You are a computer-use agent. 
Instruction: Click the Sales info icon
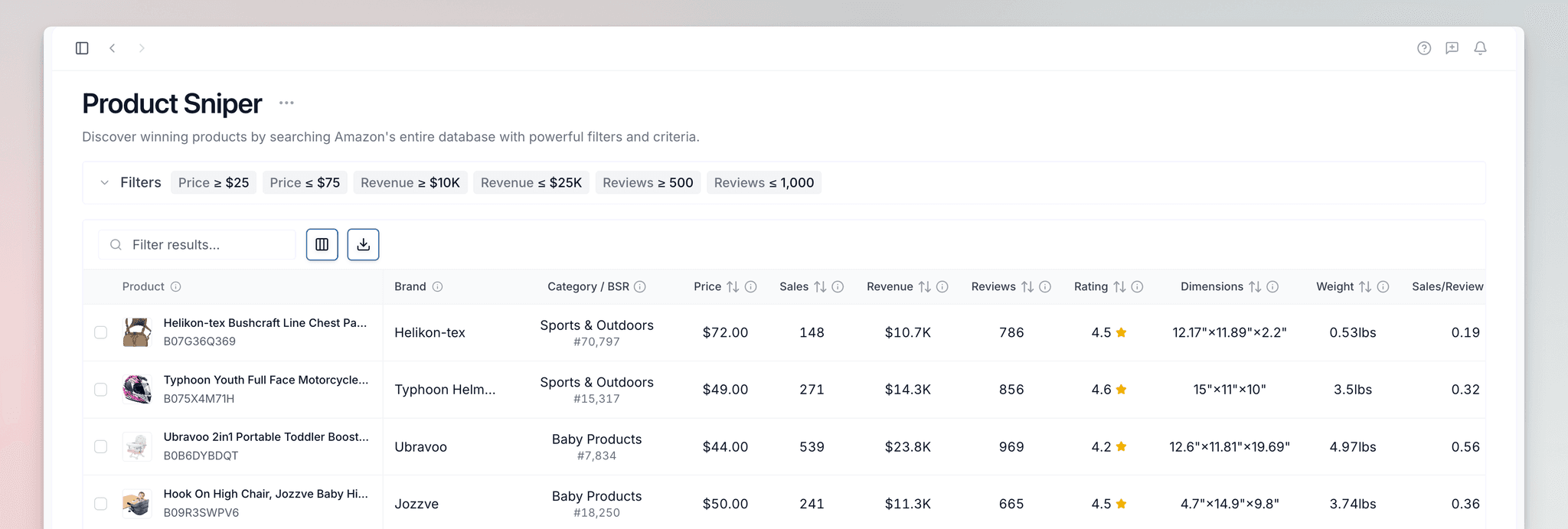[838, 287]
